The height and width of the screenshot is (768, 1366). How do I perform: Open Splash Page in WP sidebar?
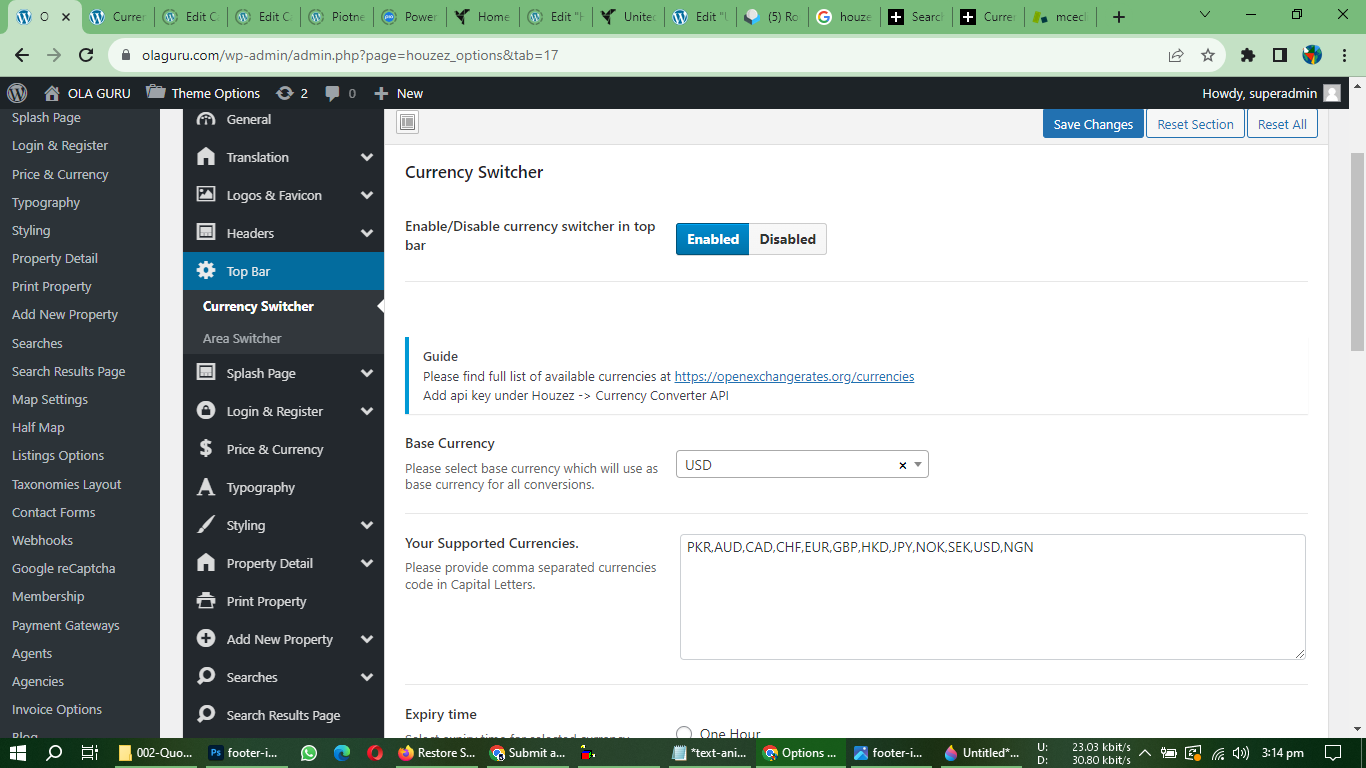[x=46, y=117]
